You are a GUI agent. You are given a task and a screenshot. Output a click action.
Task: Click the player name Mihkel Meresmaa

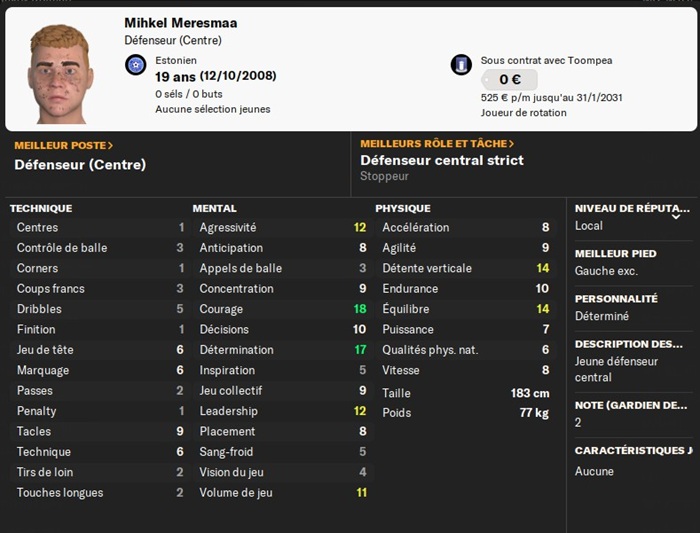click(x=181, y=23)
